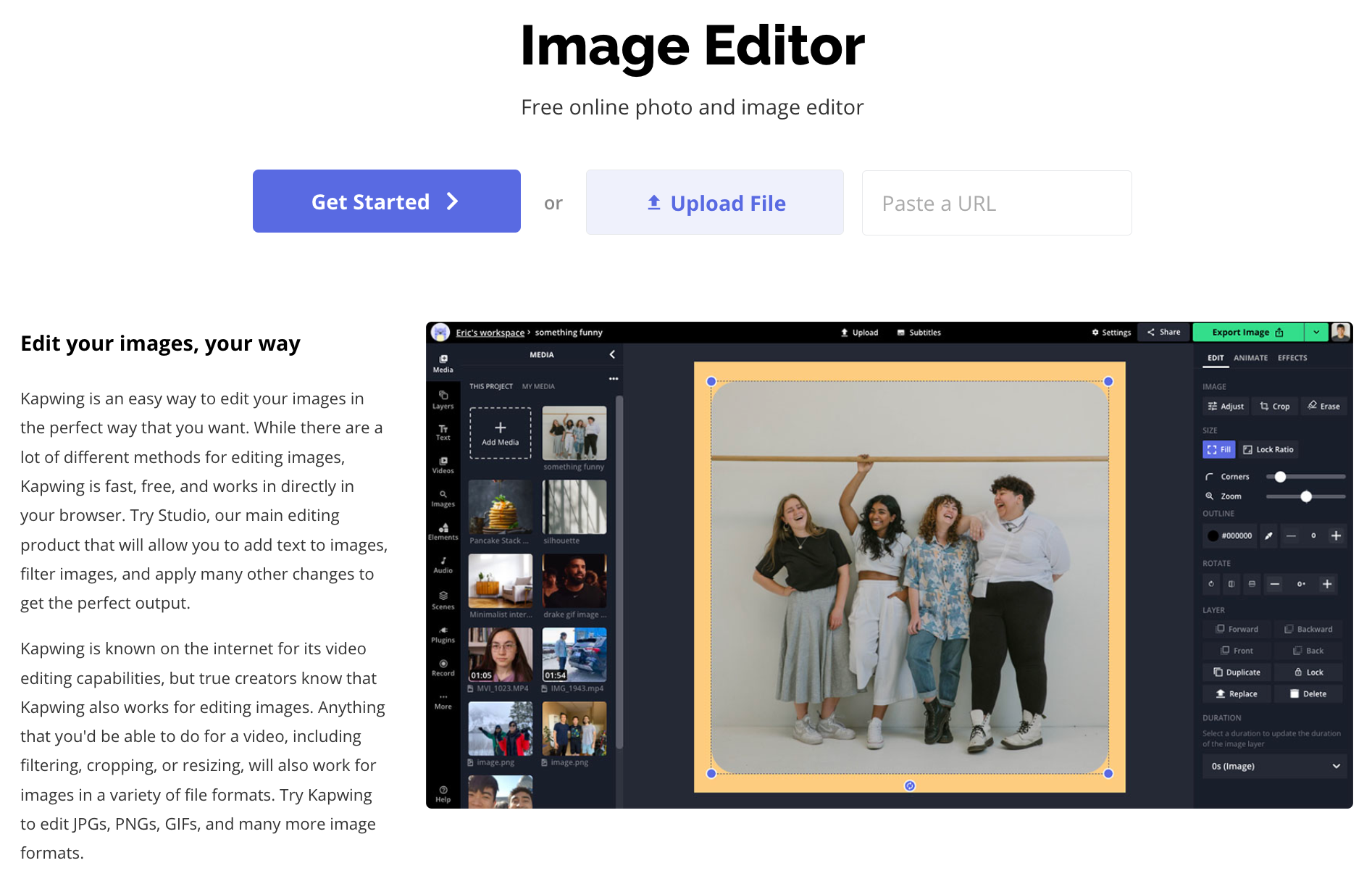Viewport: 1372px width, 884px height.
Task: Click the Get Started button
Action: click(x=386, y=201)
